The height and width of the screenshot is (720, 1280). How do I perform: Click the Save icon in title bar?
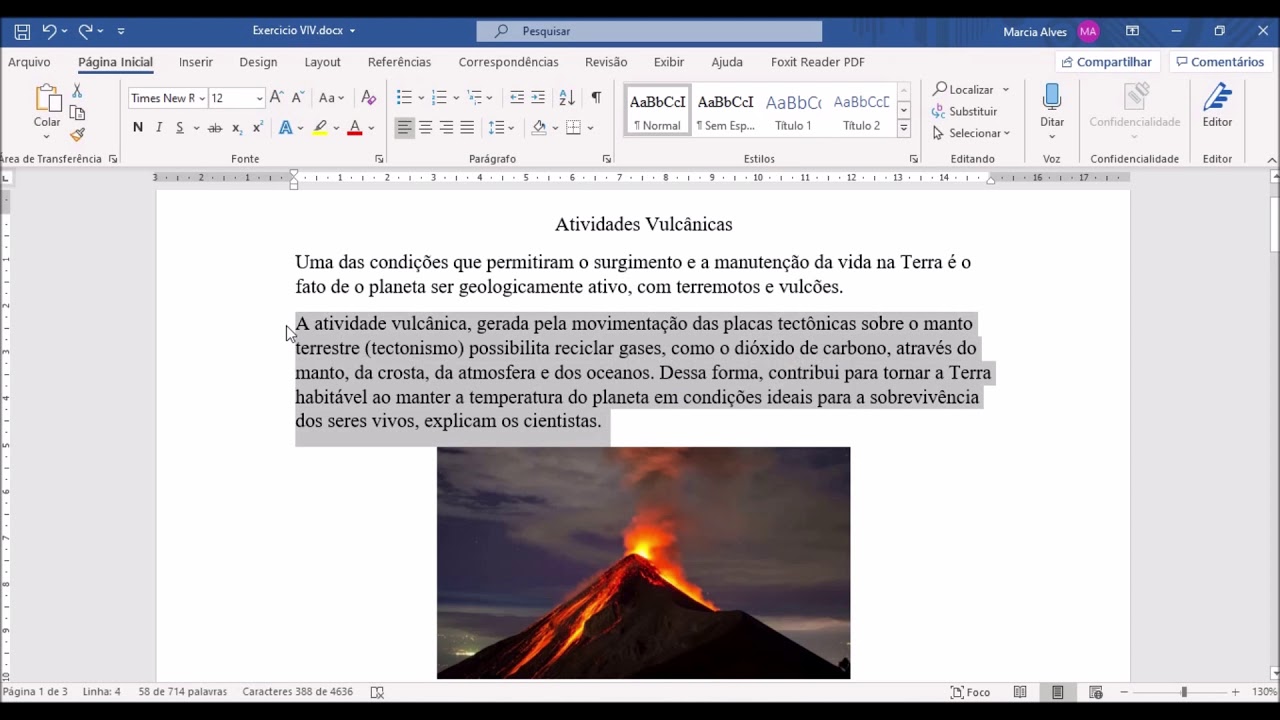[x=22, y=31]
